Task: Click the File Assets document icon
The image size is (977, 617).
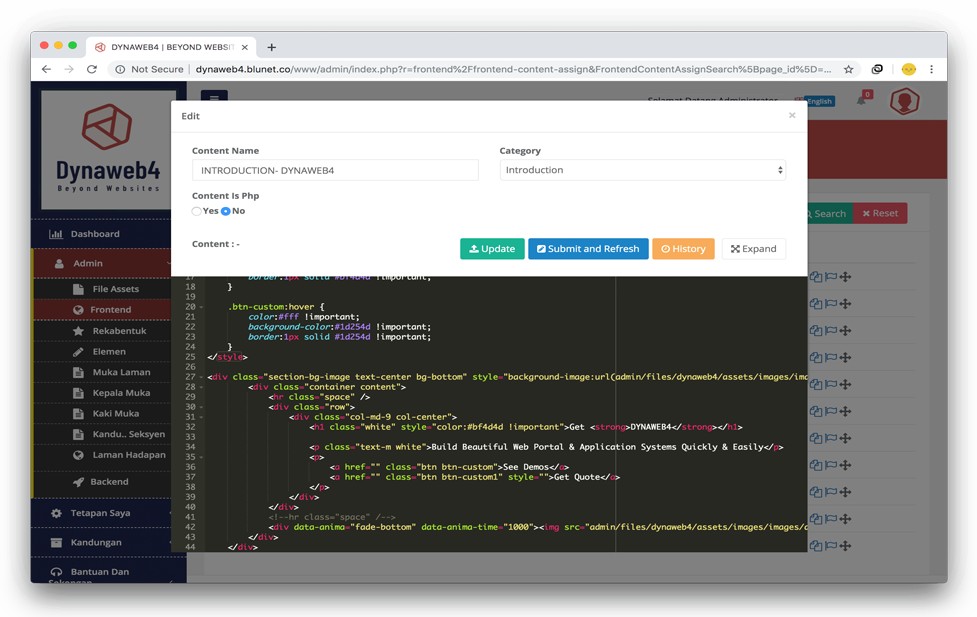Action: 78,289
